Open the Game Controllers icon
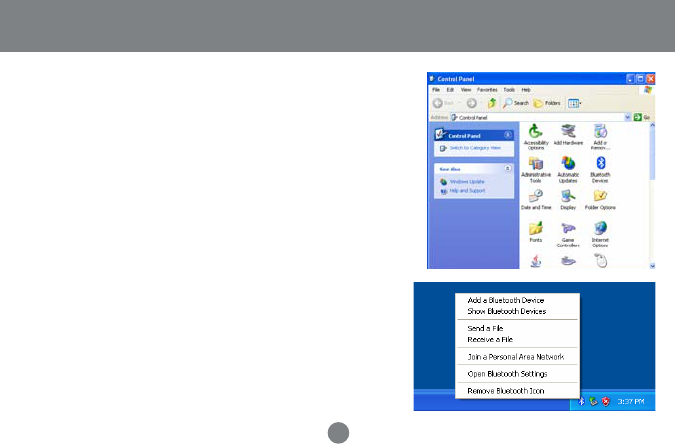 coord(568,235)
